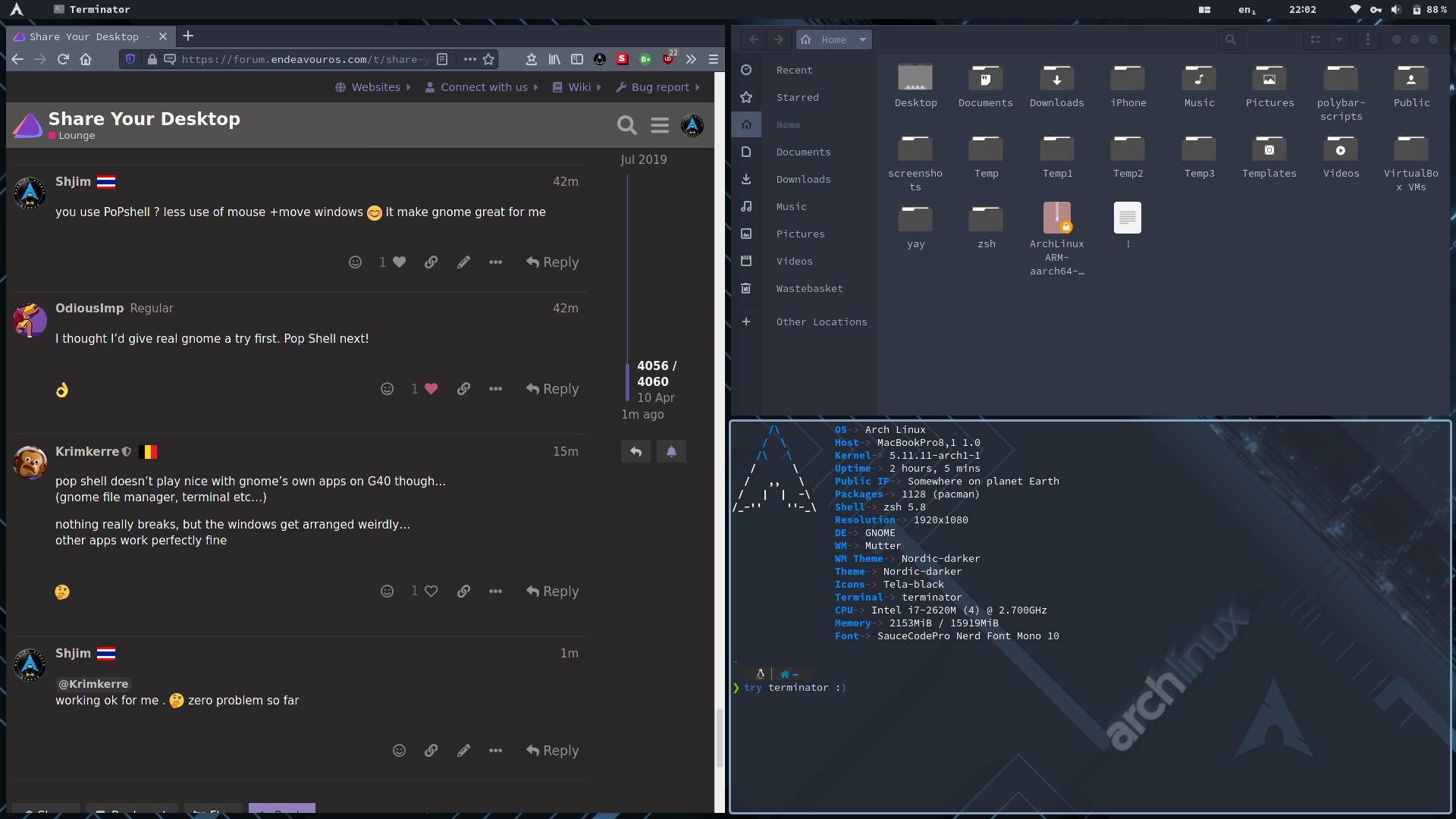The image size is (1456, 819).
Task: Open page actions three-dot menu in URL bar
Action: coord(470,59)
